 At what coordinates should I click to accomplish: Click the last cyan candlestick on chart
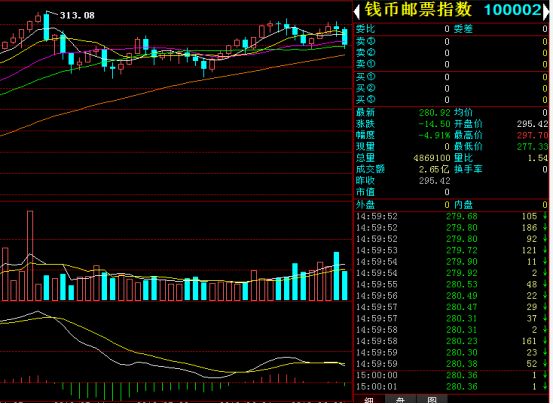tap(345, 37)
